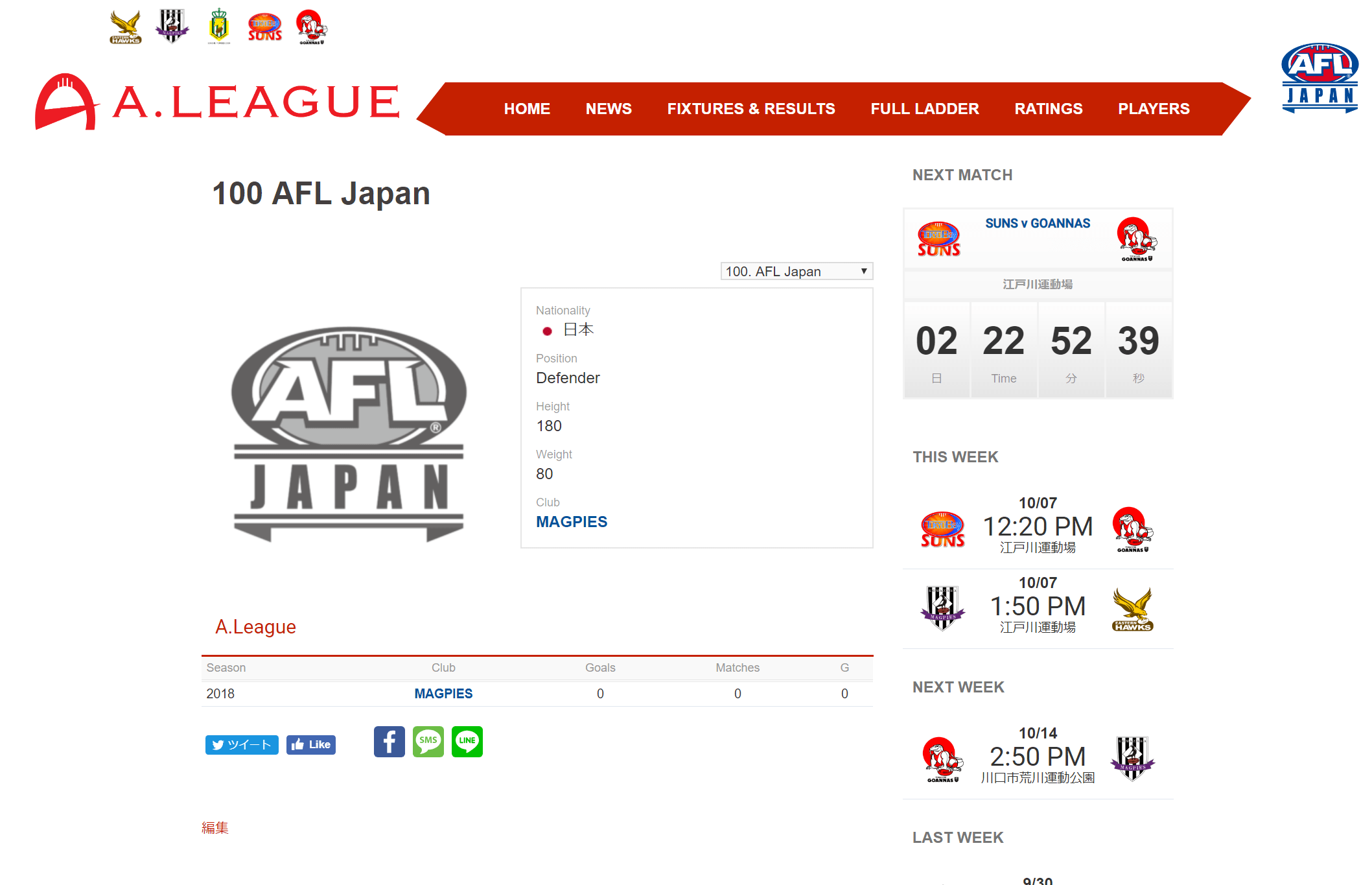Click Suns logo in Next Match box
The image size is (1372, 885).
pyautogui.click(x=938, y=239)
